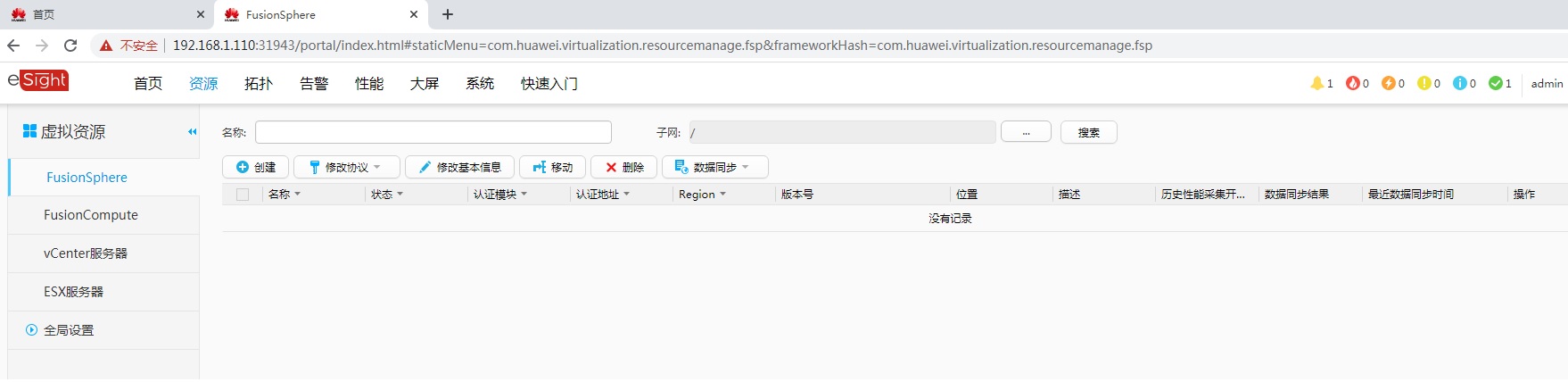Click the 历史性能采集开... column header
Image resolution: width=1568 pixels, height=382 pixels.
coord(1203,195)
